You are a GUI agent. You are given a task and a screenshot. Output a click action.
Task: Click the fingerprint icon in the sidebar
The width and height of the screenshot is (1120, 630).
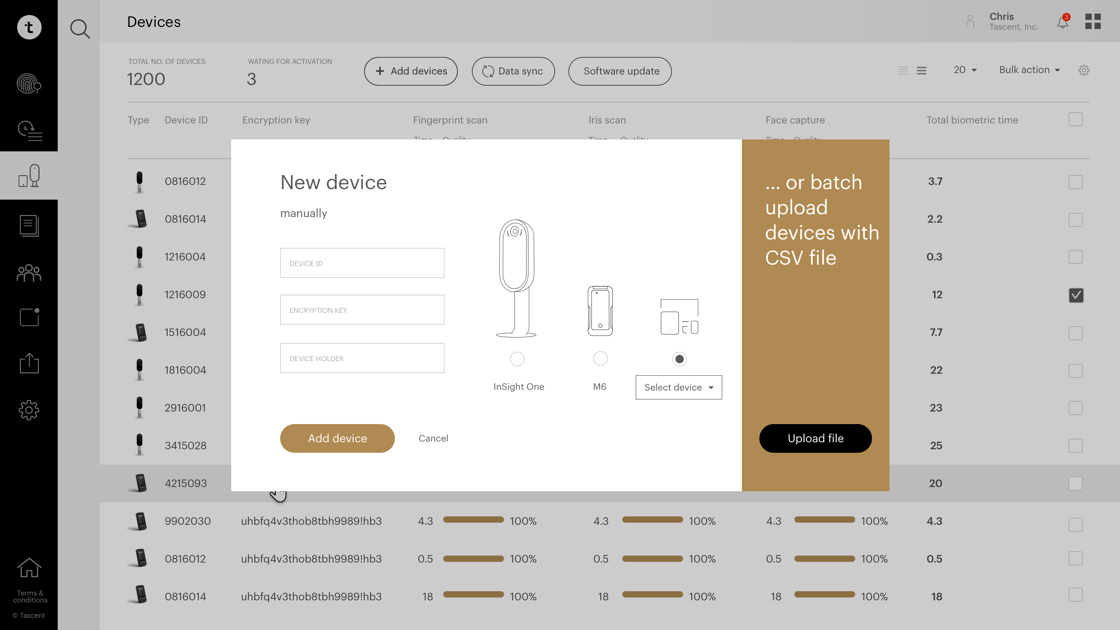pos(29,85)
